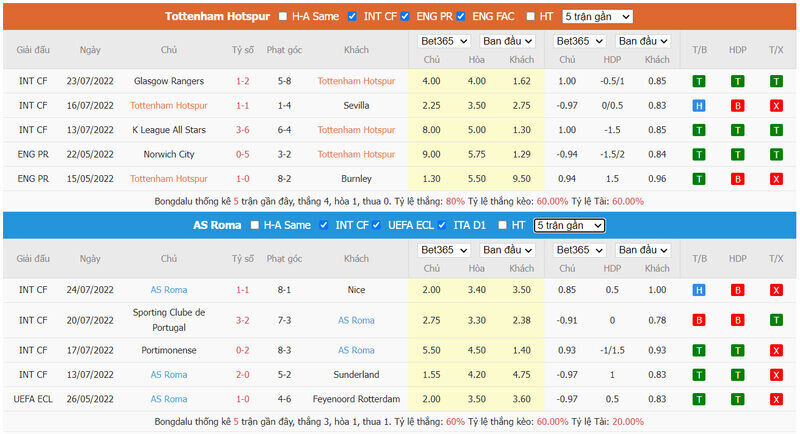Screen dimensions: 800x434
Task: Click red B HDP badge in Nice row
Action: [x=737, y=290]
